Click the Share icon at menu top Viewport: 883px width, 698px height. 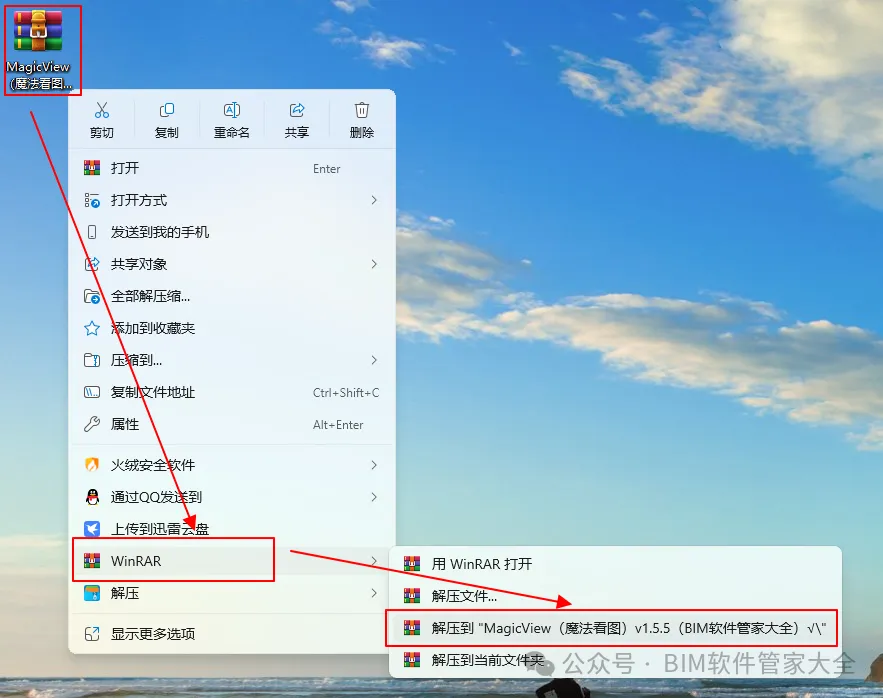[x=297, y=110]
